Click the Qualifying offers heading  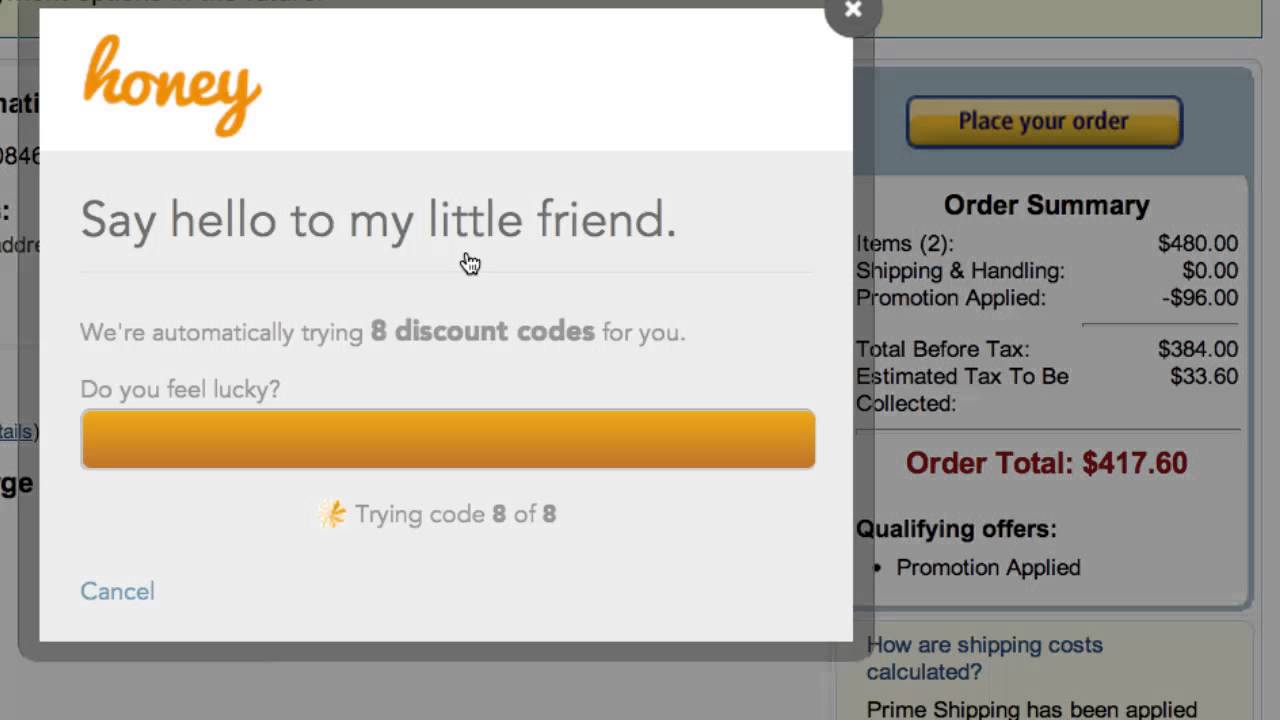[x=956, y=529]
